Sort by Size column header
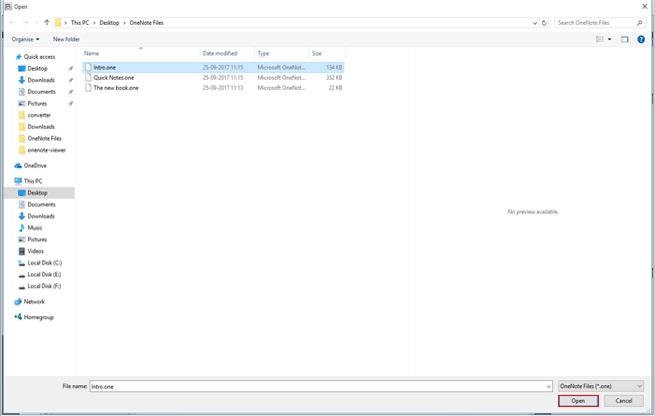Screen dimensions: 655x416 [317, 53]
